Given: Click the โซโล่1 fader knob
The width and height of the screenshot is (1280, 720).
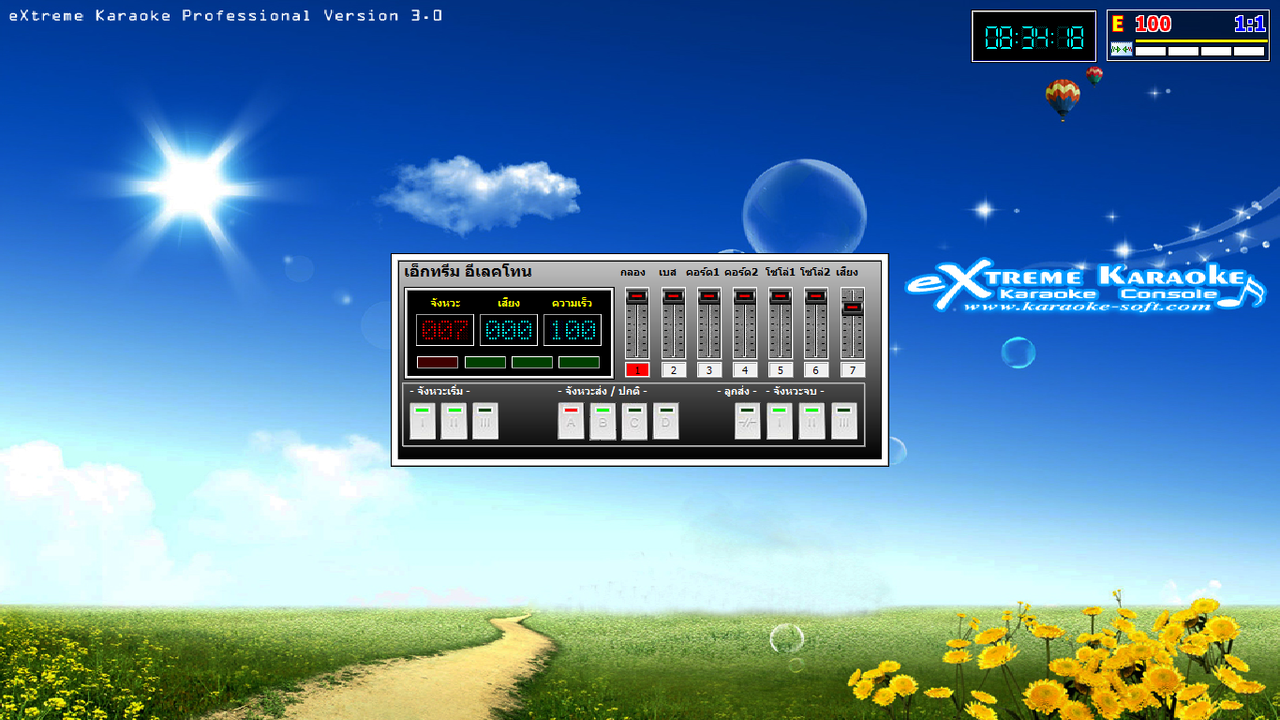Looking at the screenshot, I should click(779, 296).
